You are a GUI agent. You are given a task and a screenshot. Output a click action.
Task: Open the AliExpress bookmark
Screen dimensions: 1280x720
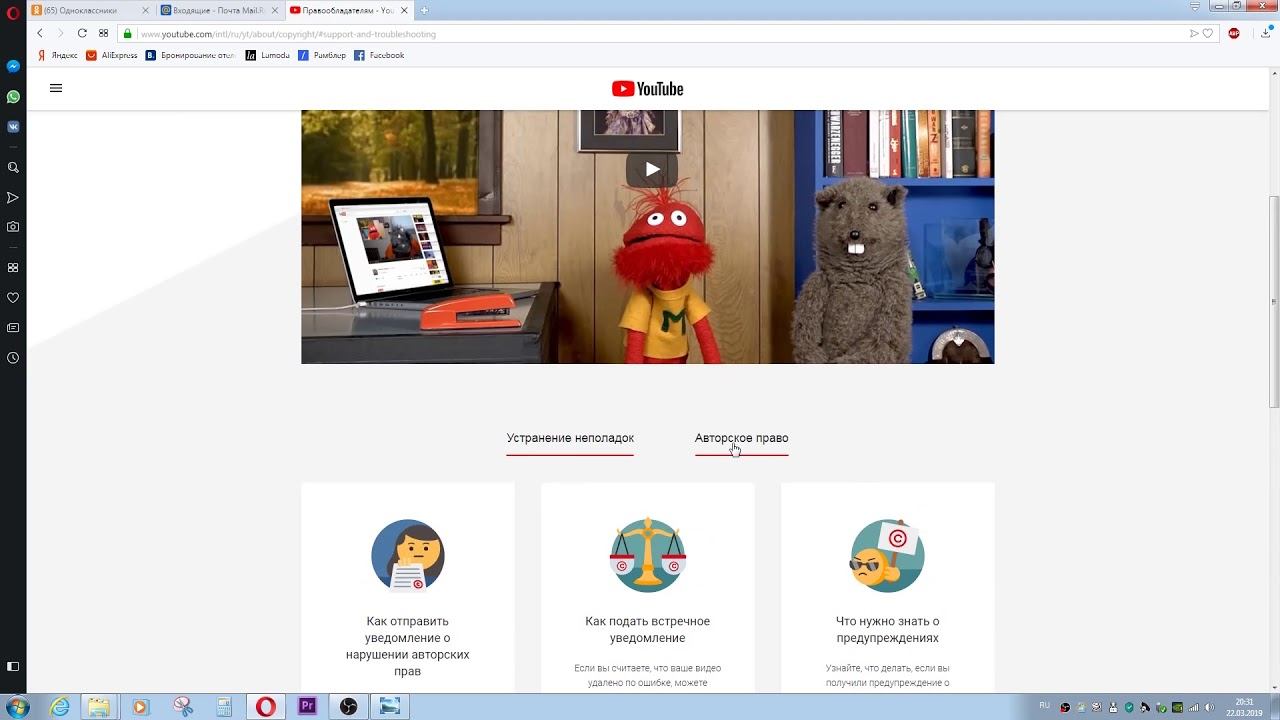pos(112,55)
